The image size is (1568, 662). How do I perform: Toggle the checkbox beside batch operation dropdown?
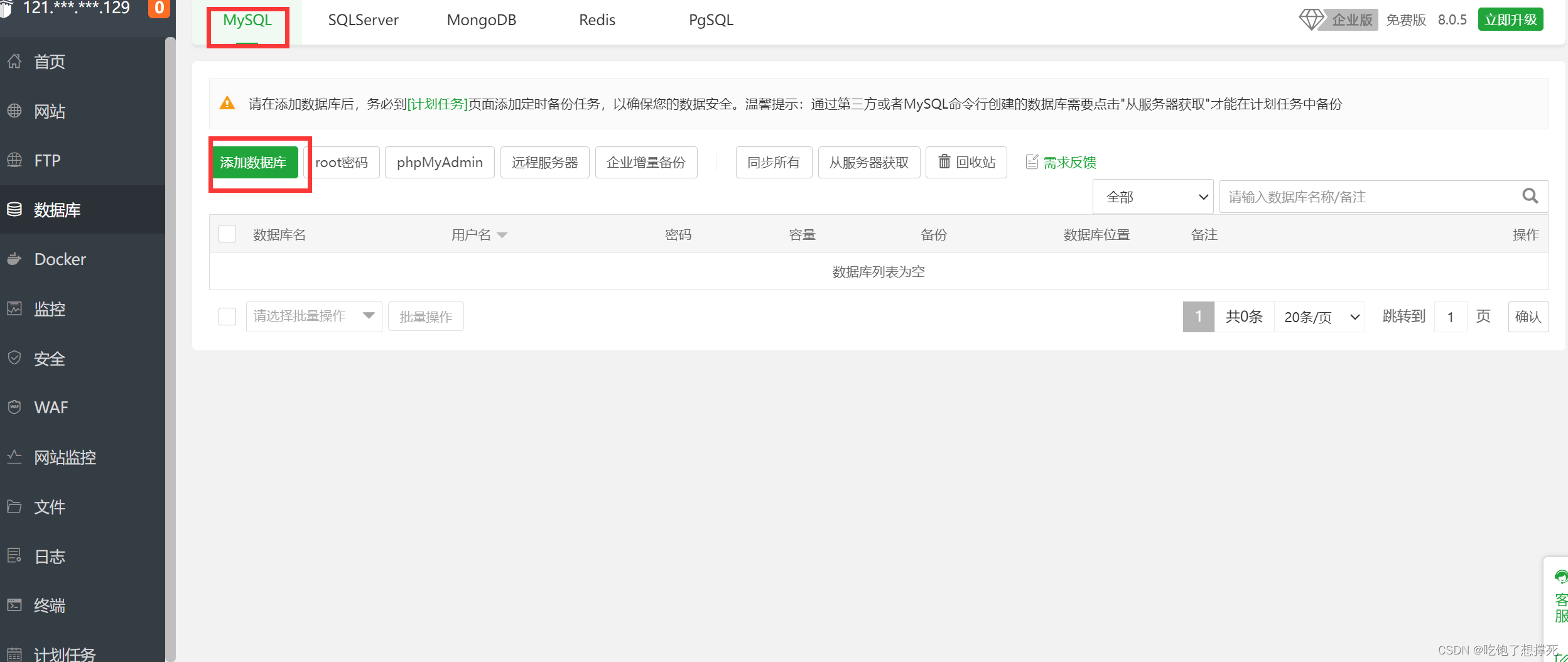pyautogui.click(x=227, y=316)
